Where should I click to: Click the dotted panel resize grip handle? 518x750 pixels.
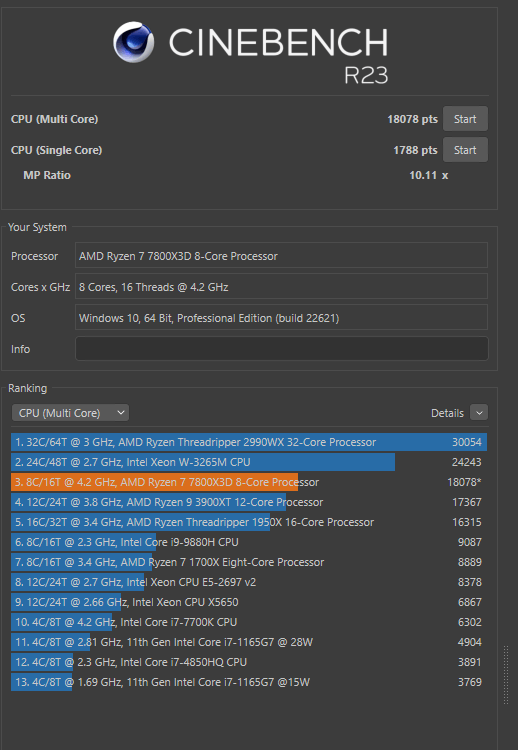506,675
